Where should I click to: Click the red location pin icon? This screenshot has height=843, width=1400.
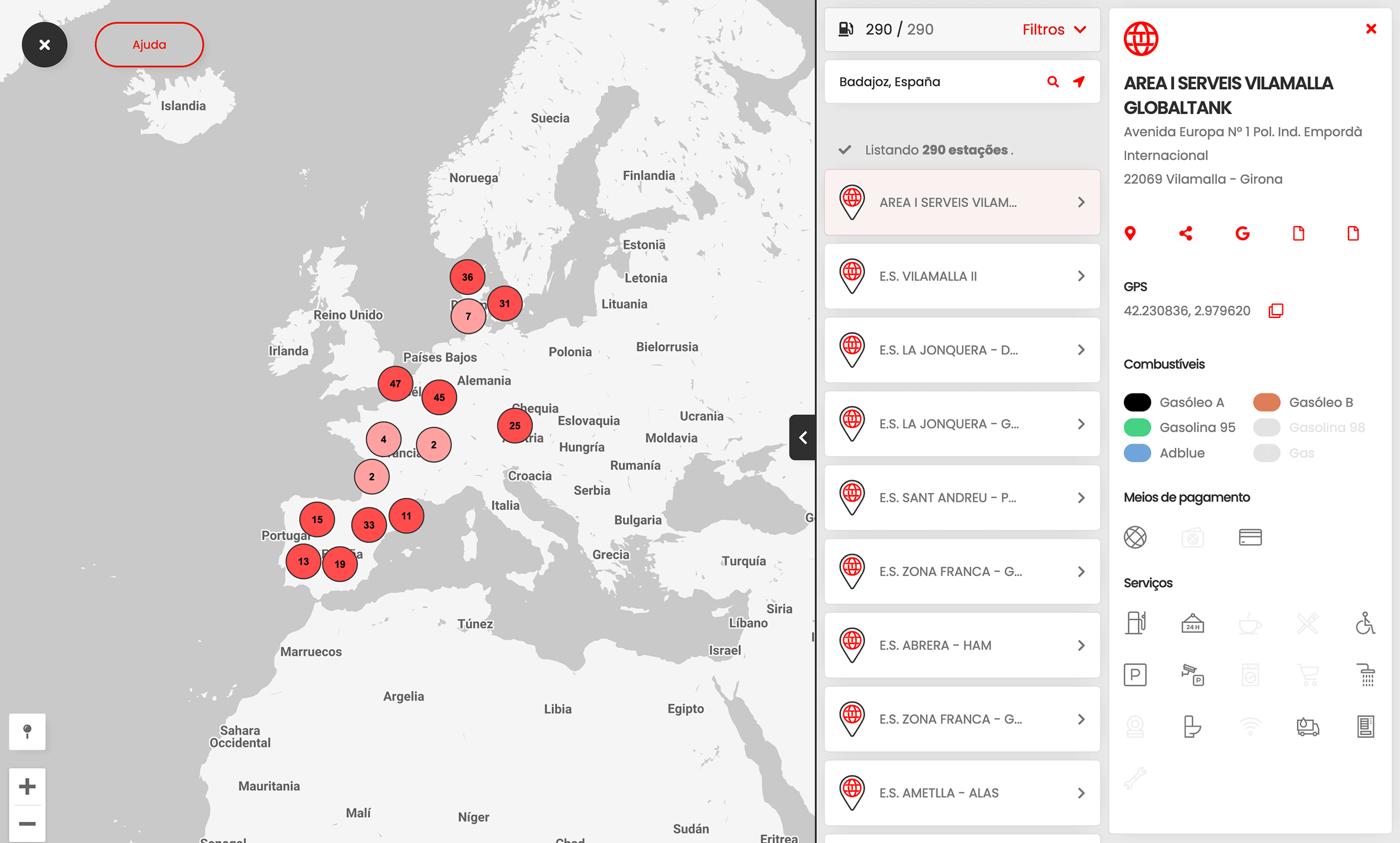point(1130,233)
